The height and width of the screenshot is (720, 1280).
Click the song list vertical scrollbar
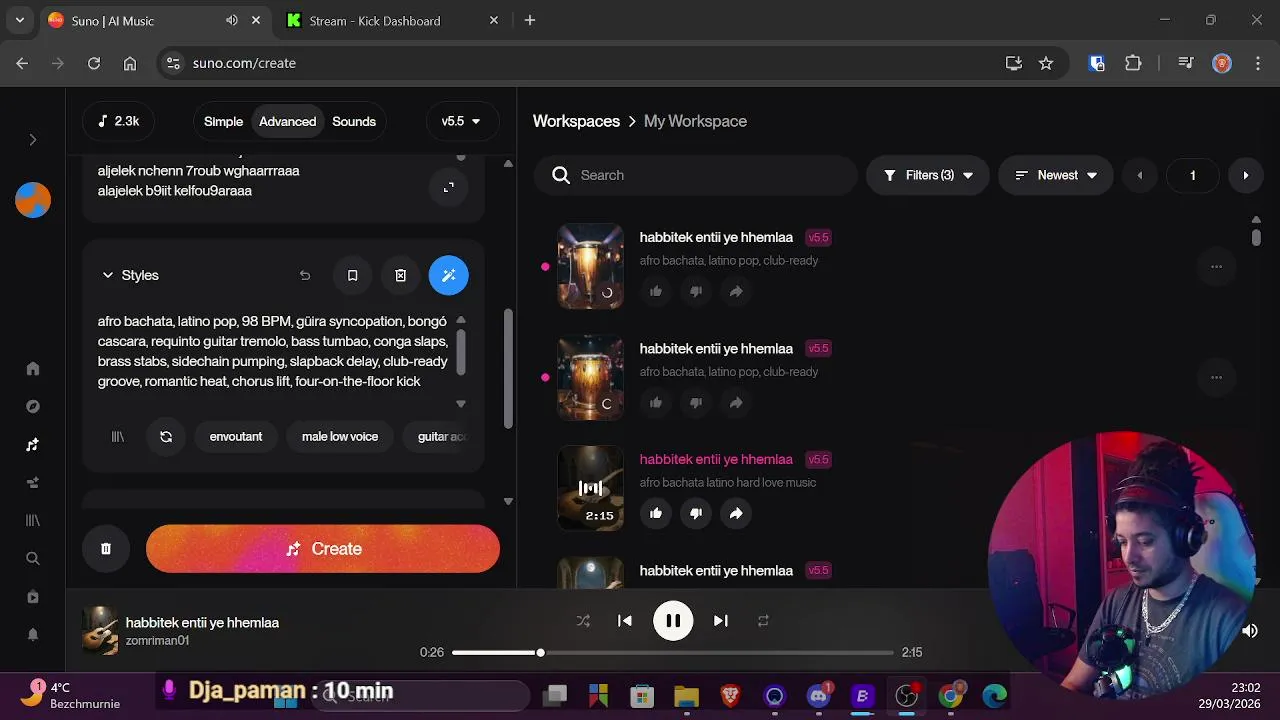pos(1256,237)
